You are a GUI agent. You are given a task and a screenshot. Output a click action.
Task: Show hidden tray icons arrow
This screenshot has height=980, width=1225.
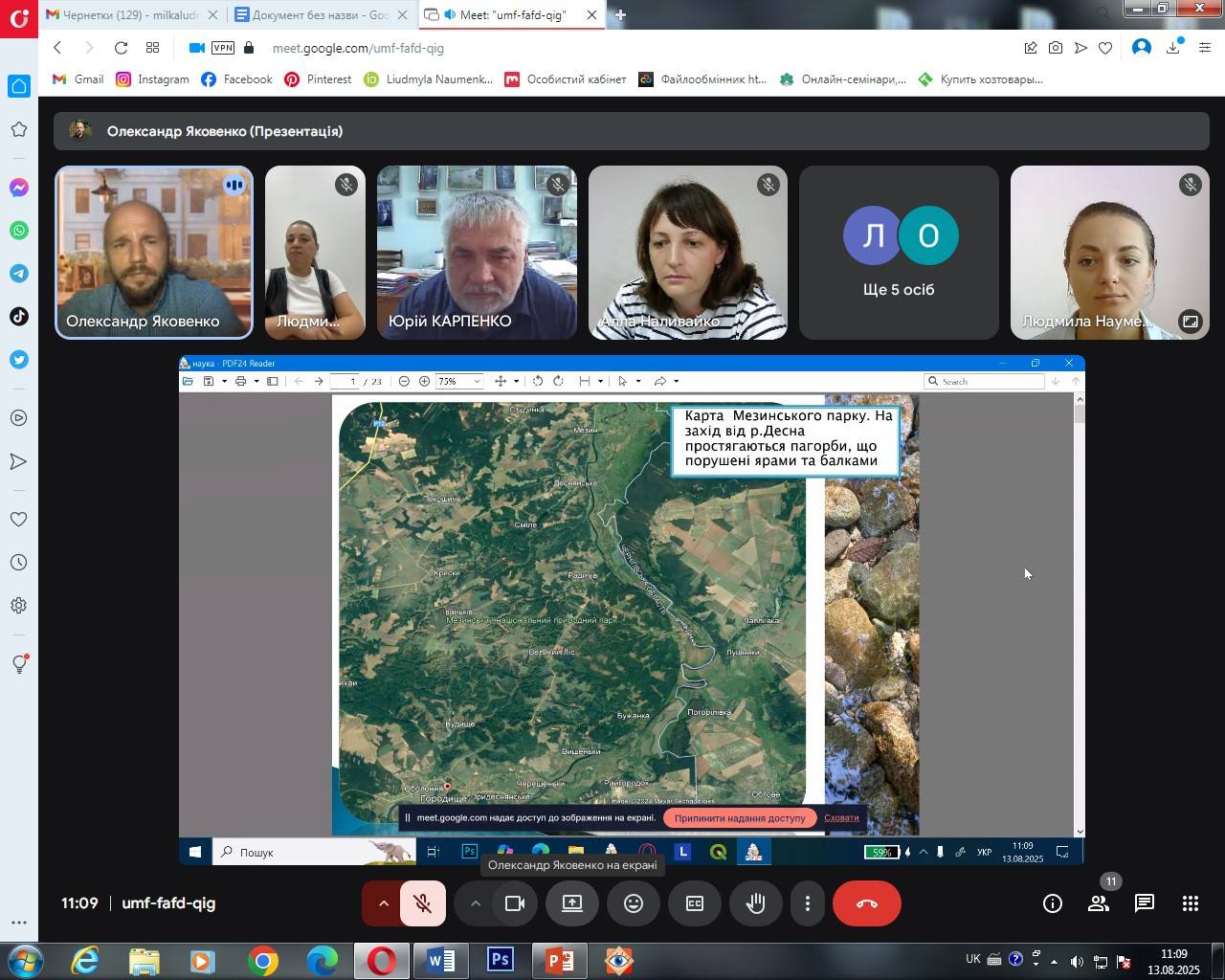pyautogui.click(x=1055, y=962)
